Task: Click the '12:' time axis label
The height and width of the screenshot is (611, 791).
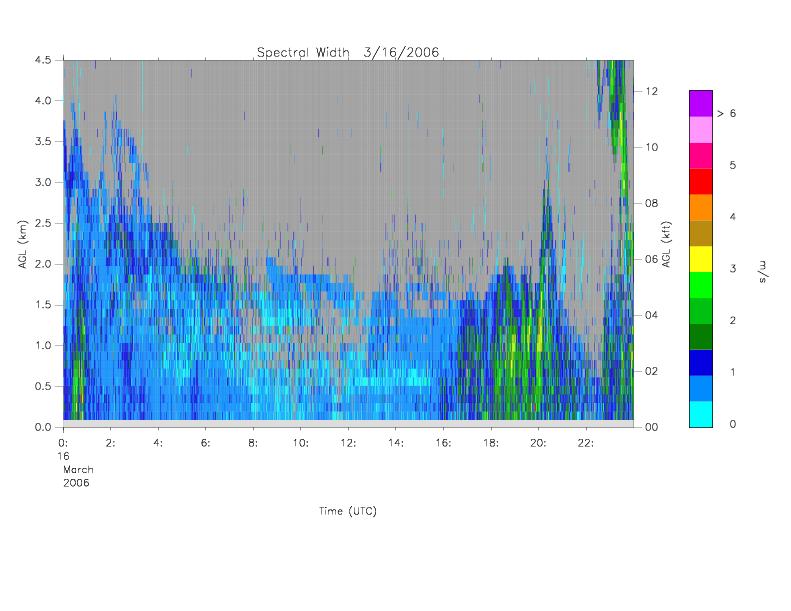Action: point(348,443)
